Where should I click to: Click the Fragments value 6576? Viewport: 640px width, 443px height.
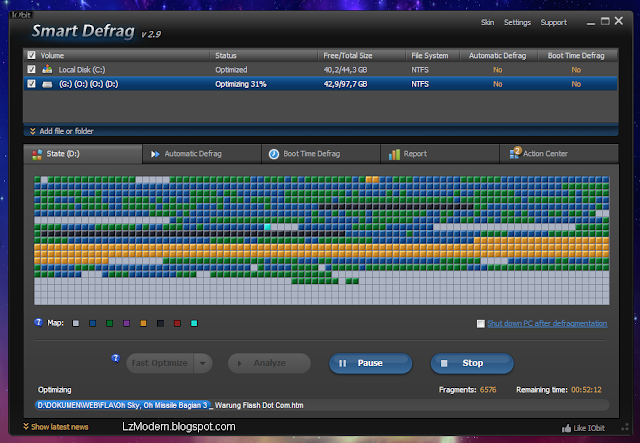click(488, 390)
